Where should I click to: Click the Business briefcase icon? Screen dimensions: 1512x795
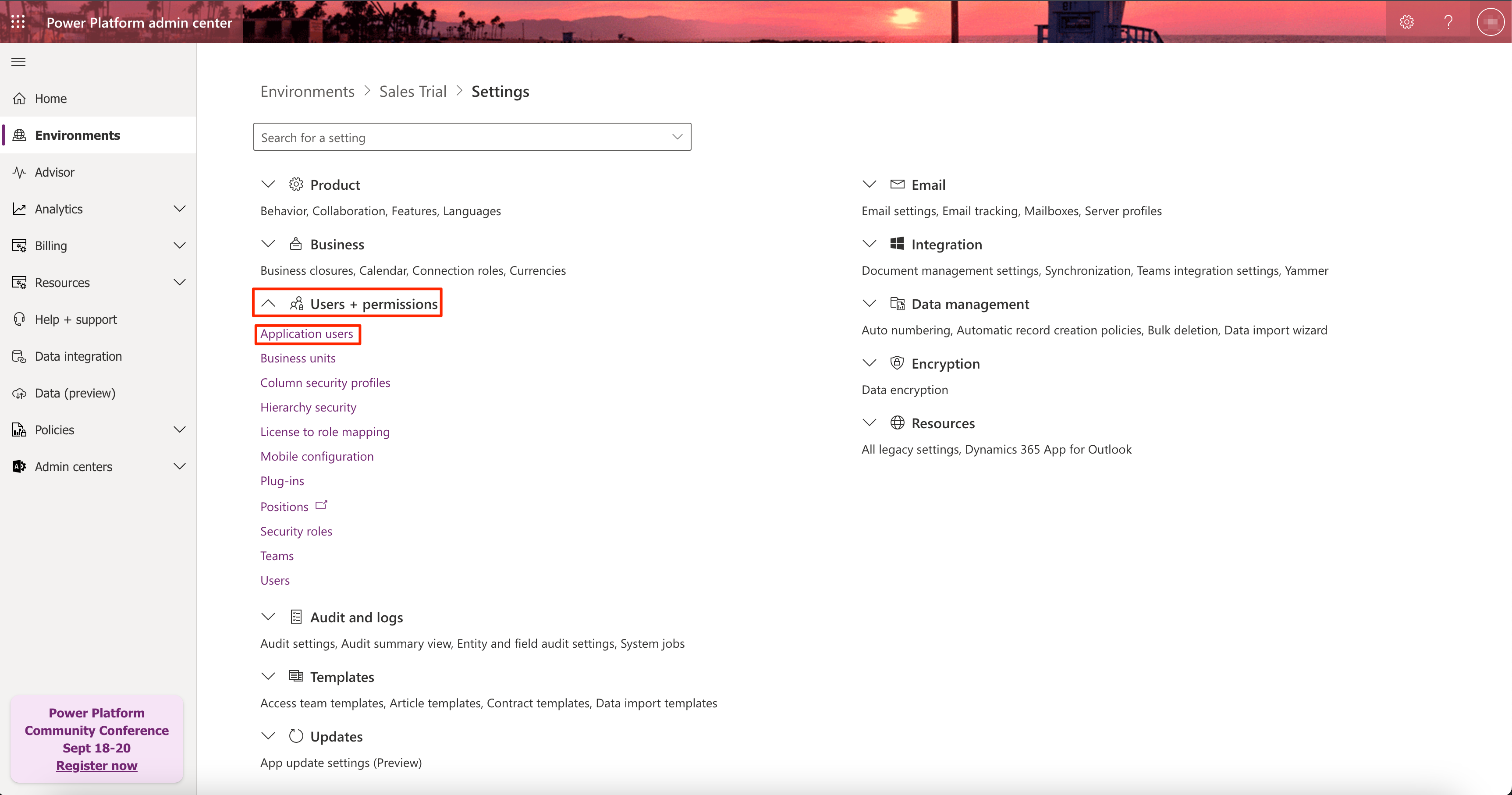pyautogui.click(x=296, y=244)
